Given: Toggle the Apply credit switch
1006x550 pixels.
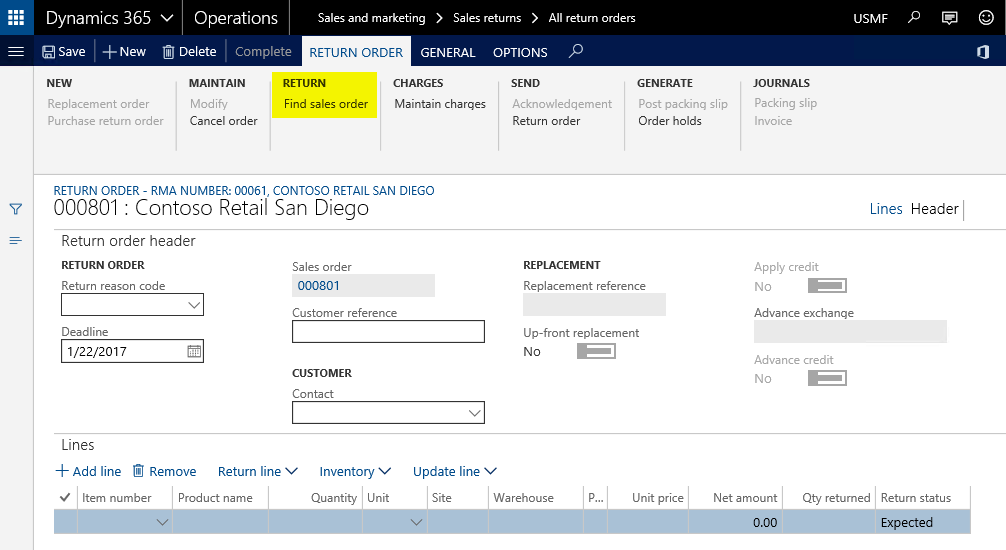Looking at the screenshot, I should (x=827, y=286).
